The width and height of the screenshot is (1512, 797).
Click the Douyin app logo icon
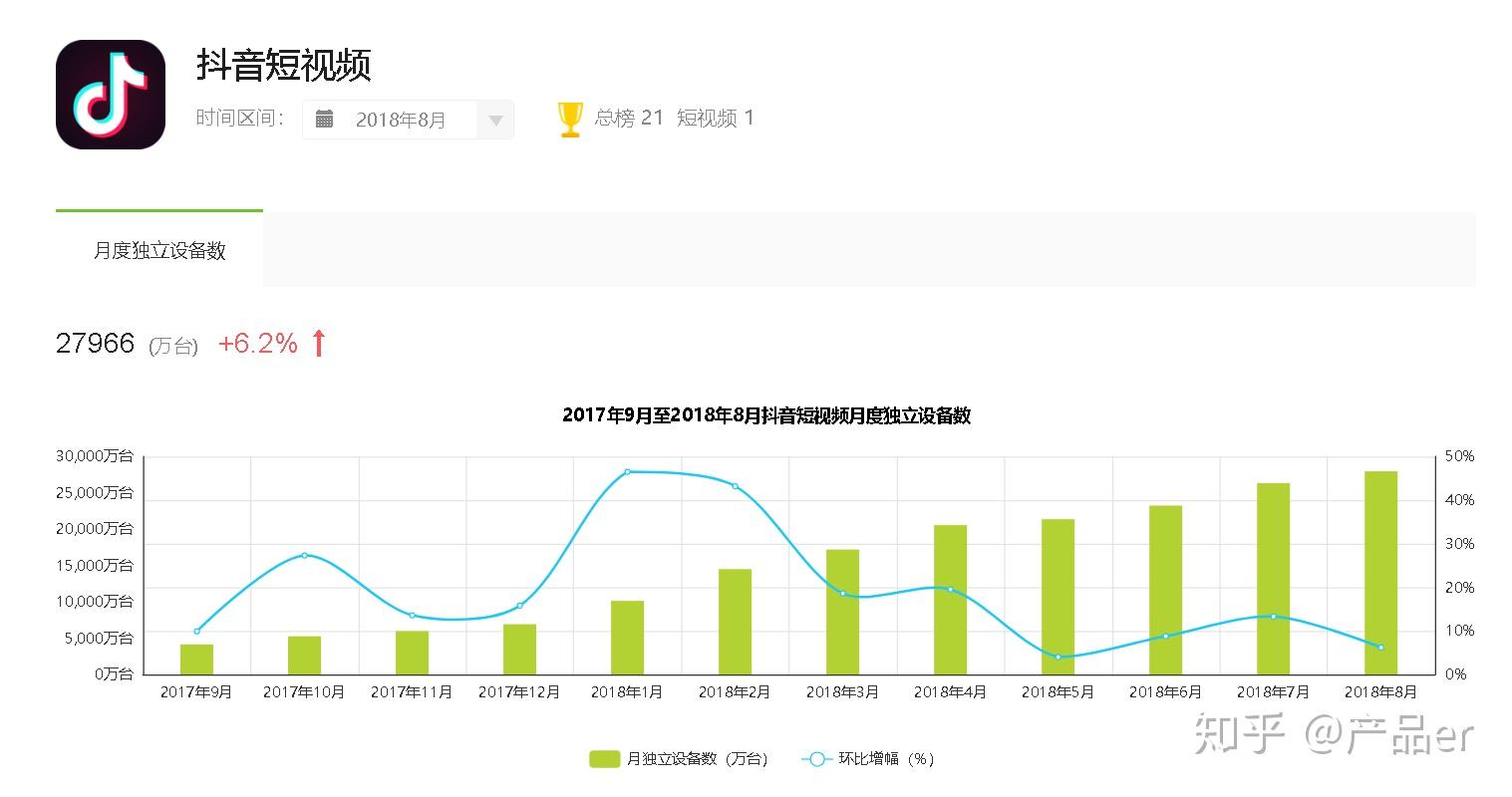click(111, 95)
